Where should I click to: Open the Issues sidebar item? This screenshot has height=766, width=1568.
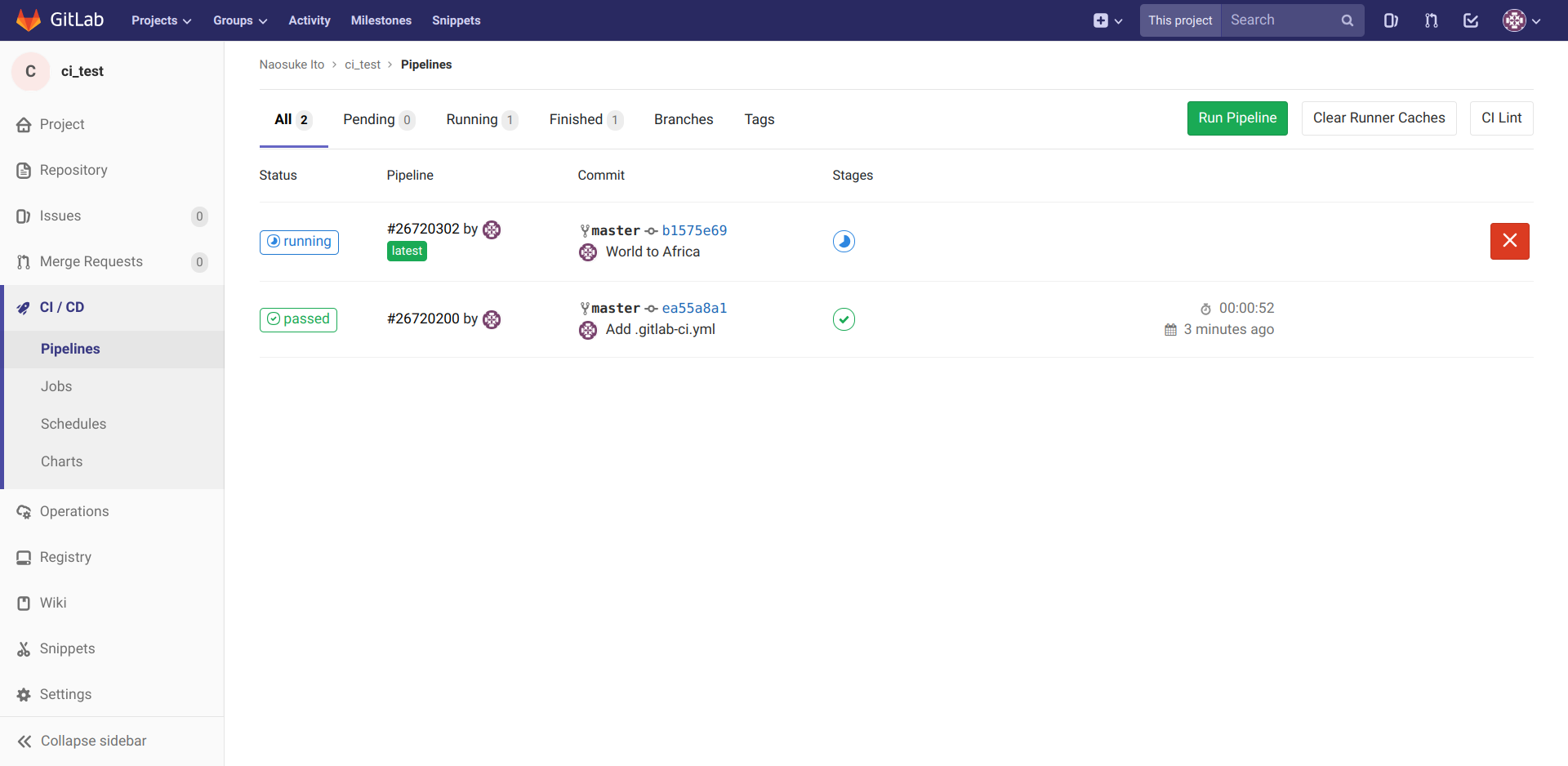pos(112,216)
